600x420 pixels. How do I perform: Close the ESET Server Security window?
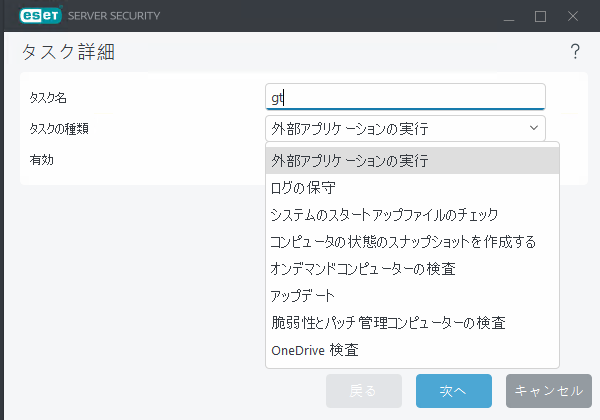pos(573,16)
